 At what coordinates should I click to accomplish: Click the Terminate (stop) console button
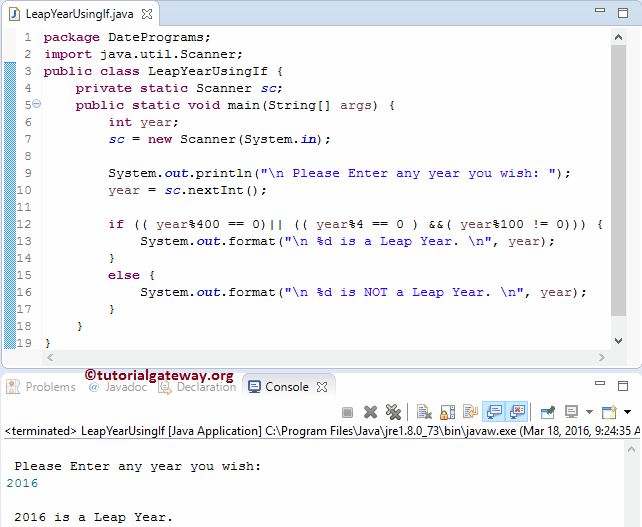(347, 412)
